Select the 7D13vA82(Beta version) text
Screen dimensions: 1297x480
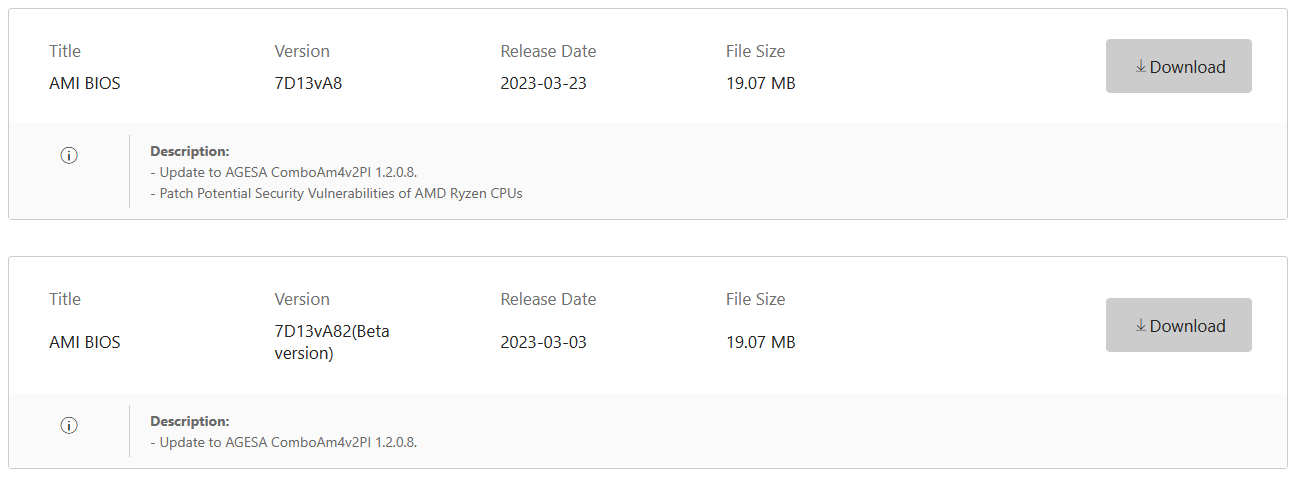coord(332,342)
